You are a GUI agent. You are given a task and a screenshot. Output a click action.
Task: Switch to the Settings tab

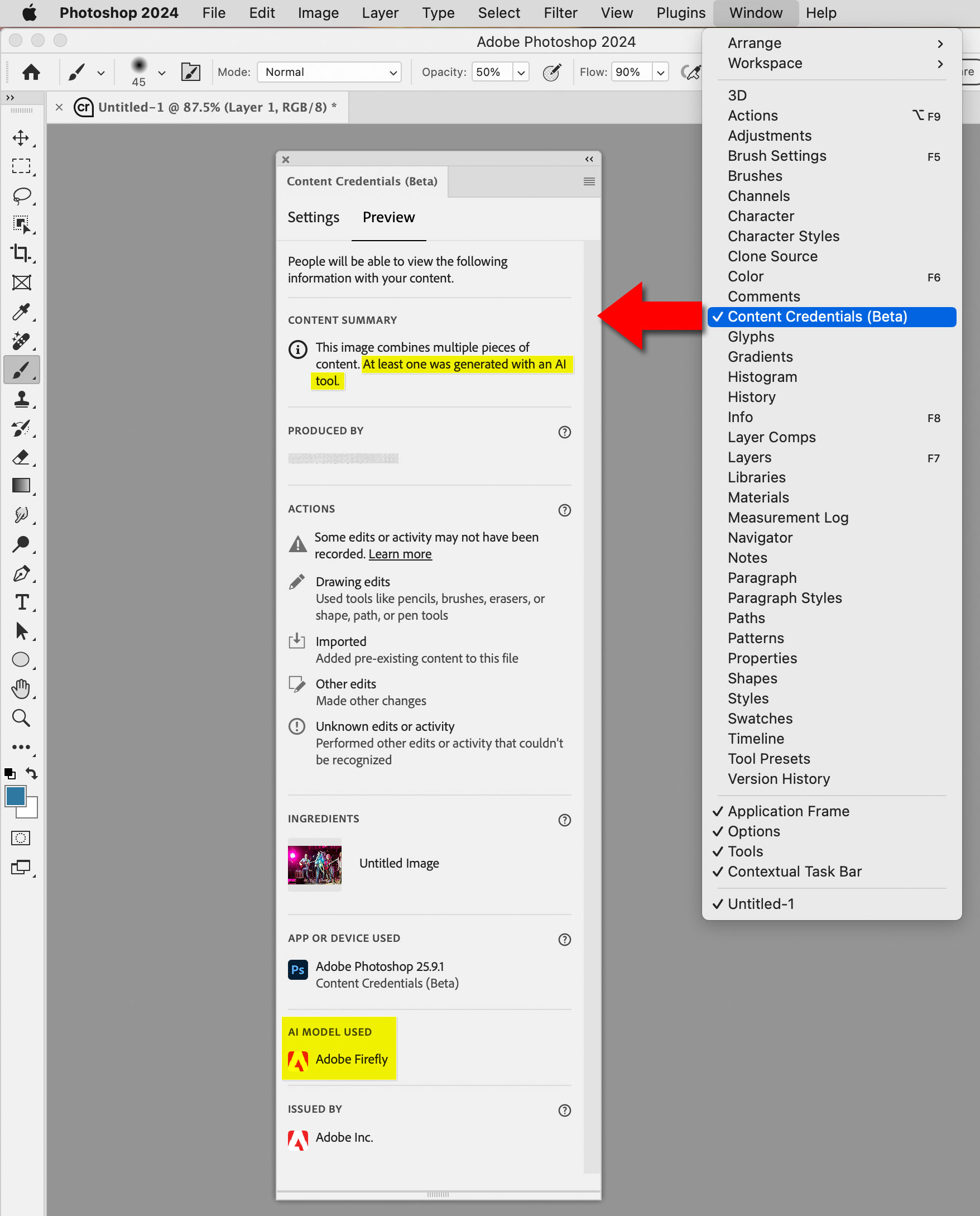(313, 217)
